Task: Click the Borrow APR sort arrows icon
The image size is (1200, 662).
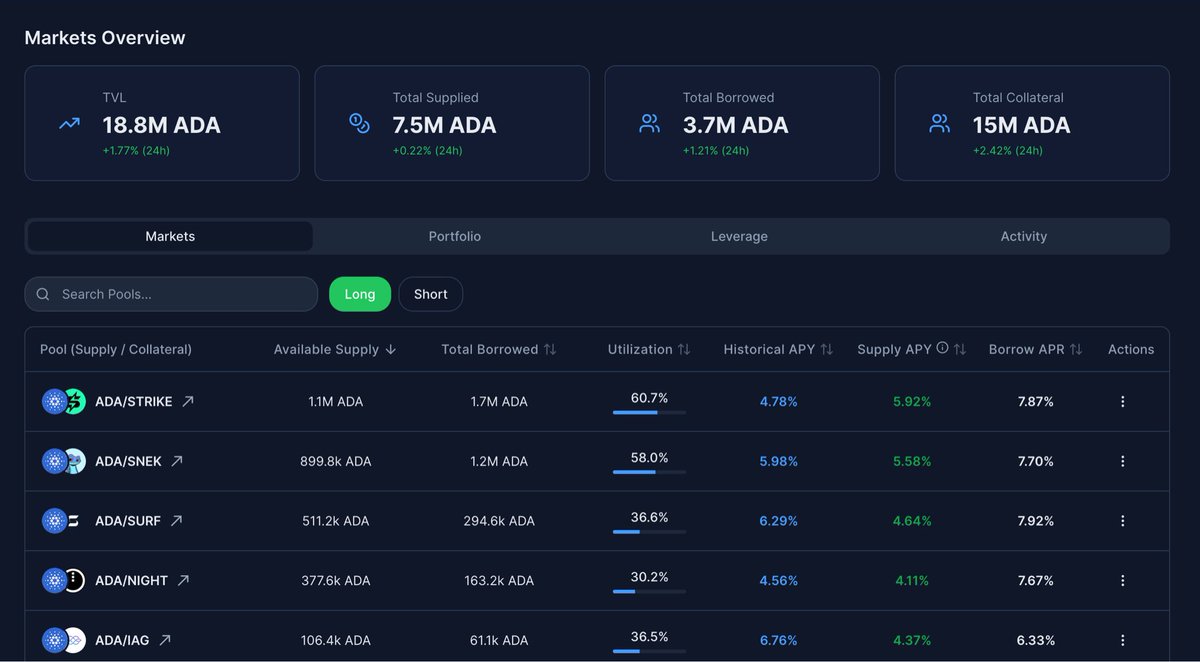Action: click(x=1076, y=349)
